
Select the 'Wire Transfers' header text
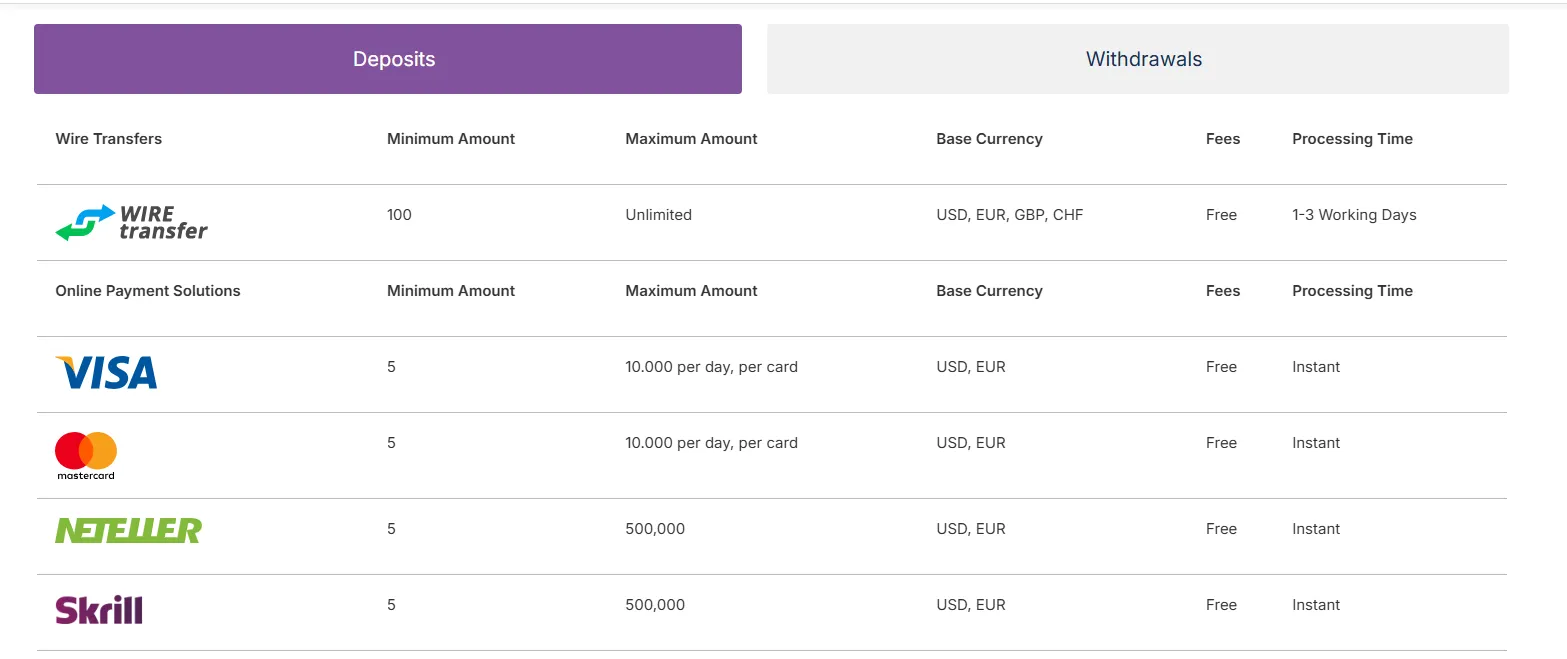[109, 139]
